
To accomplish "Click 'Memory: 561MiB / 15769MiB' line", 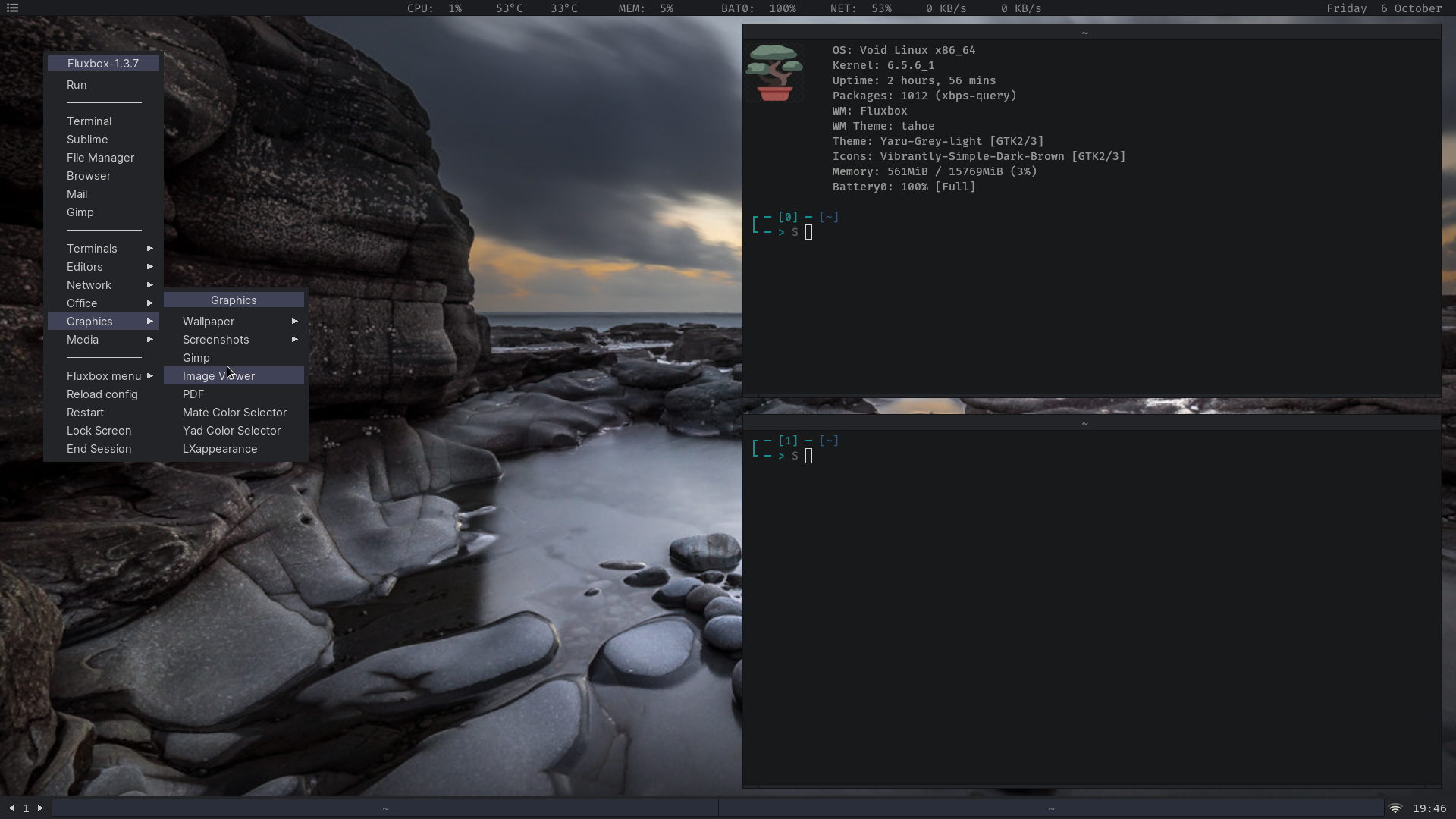I will (x=934, y=171).
